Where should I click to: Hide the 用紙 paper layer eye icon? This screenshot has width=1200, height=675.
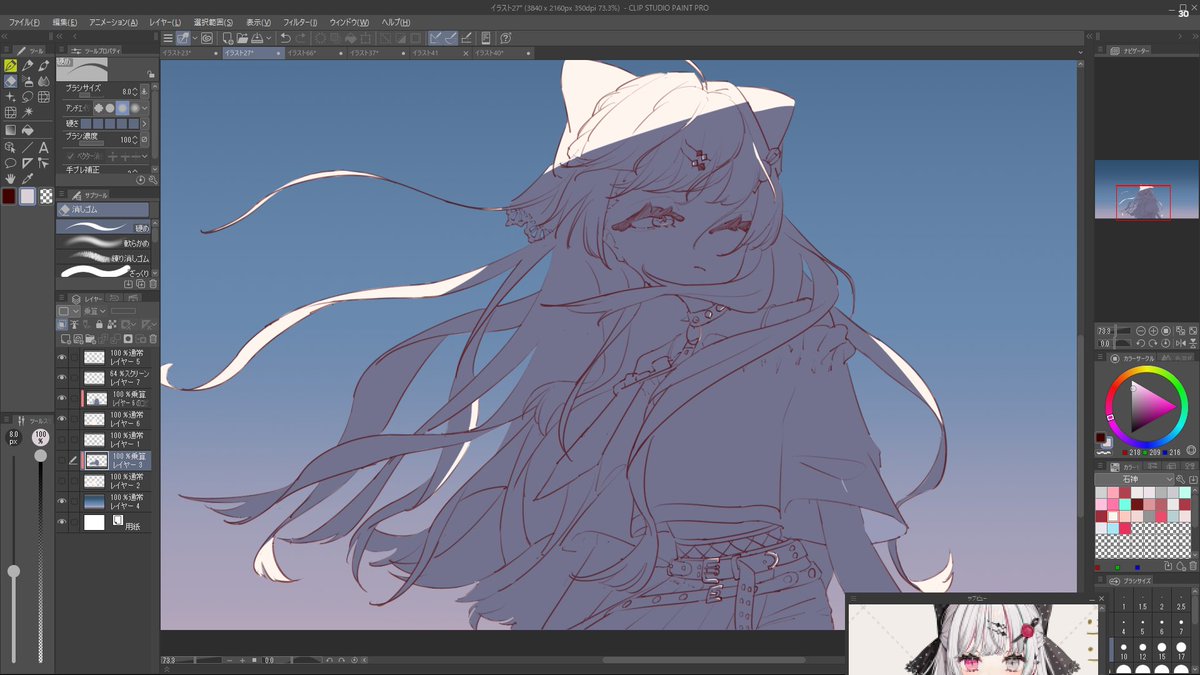tap(62, 522)
